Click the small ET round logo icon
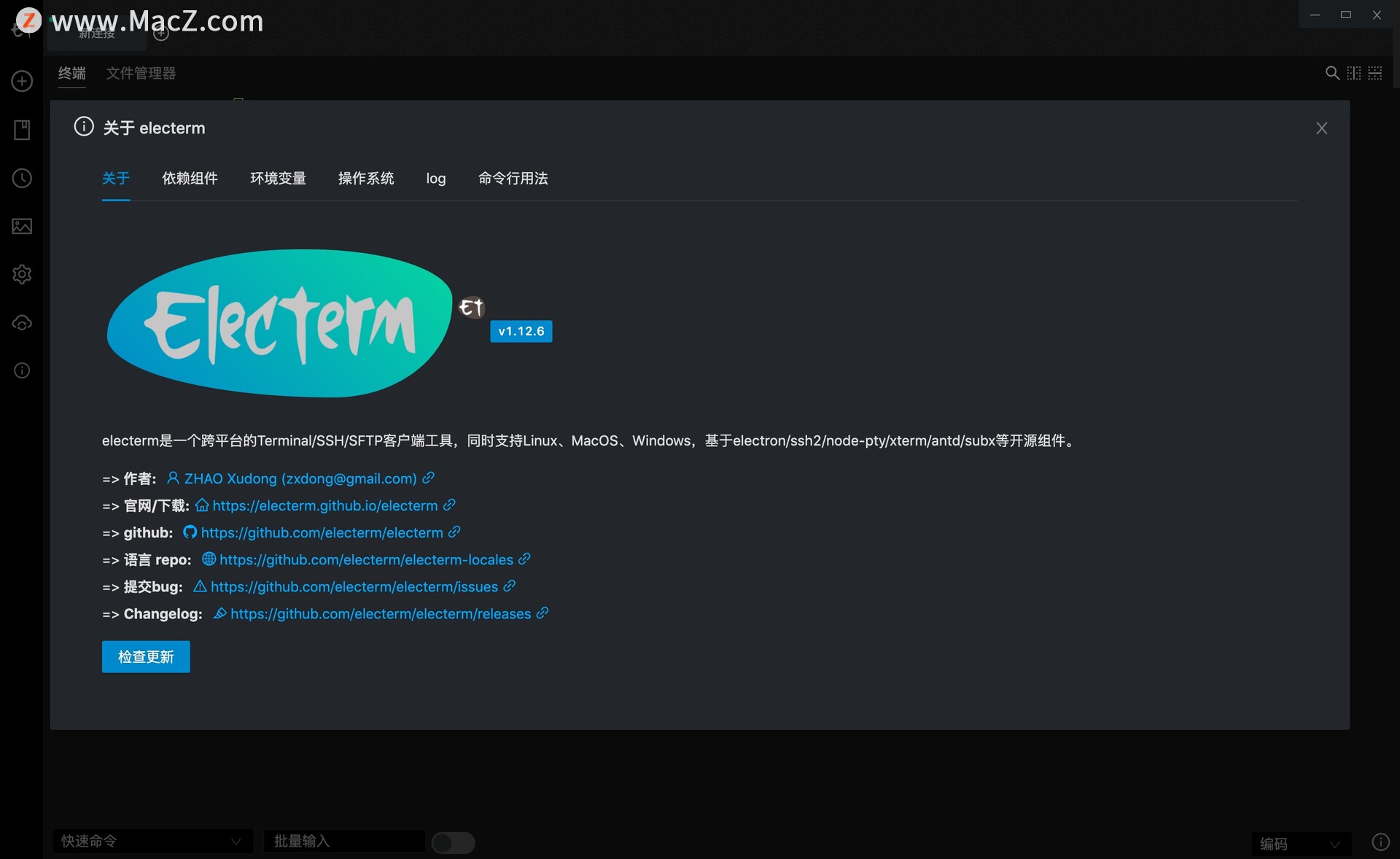This screenshot has width=1400, height=859. (x=472, y=307)
